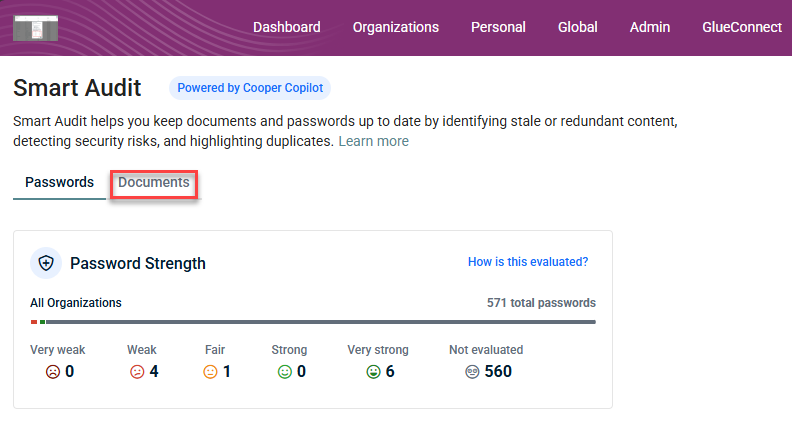Click the Fair rating face icon
The image size is (792, 422).
[210, 372]
